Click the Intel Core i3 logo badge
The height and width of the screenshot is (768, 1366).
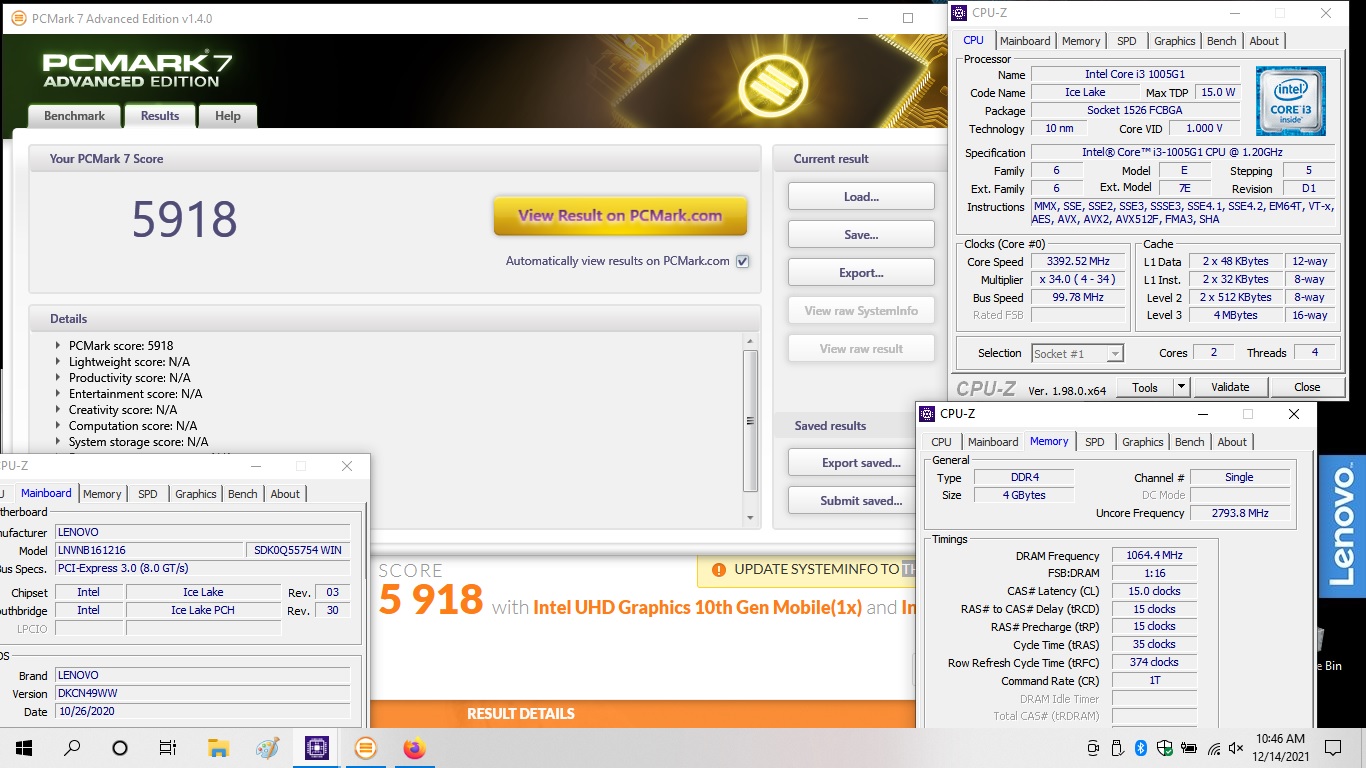[1291, 101]
